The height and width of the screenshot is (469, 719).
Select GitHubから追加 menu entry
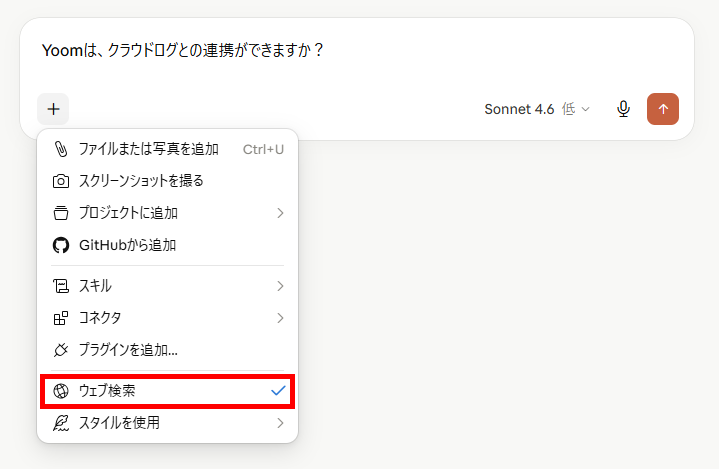click(167, 245)
